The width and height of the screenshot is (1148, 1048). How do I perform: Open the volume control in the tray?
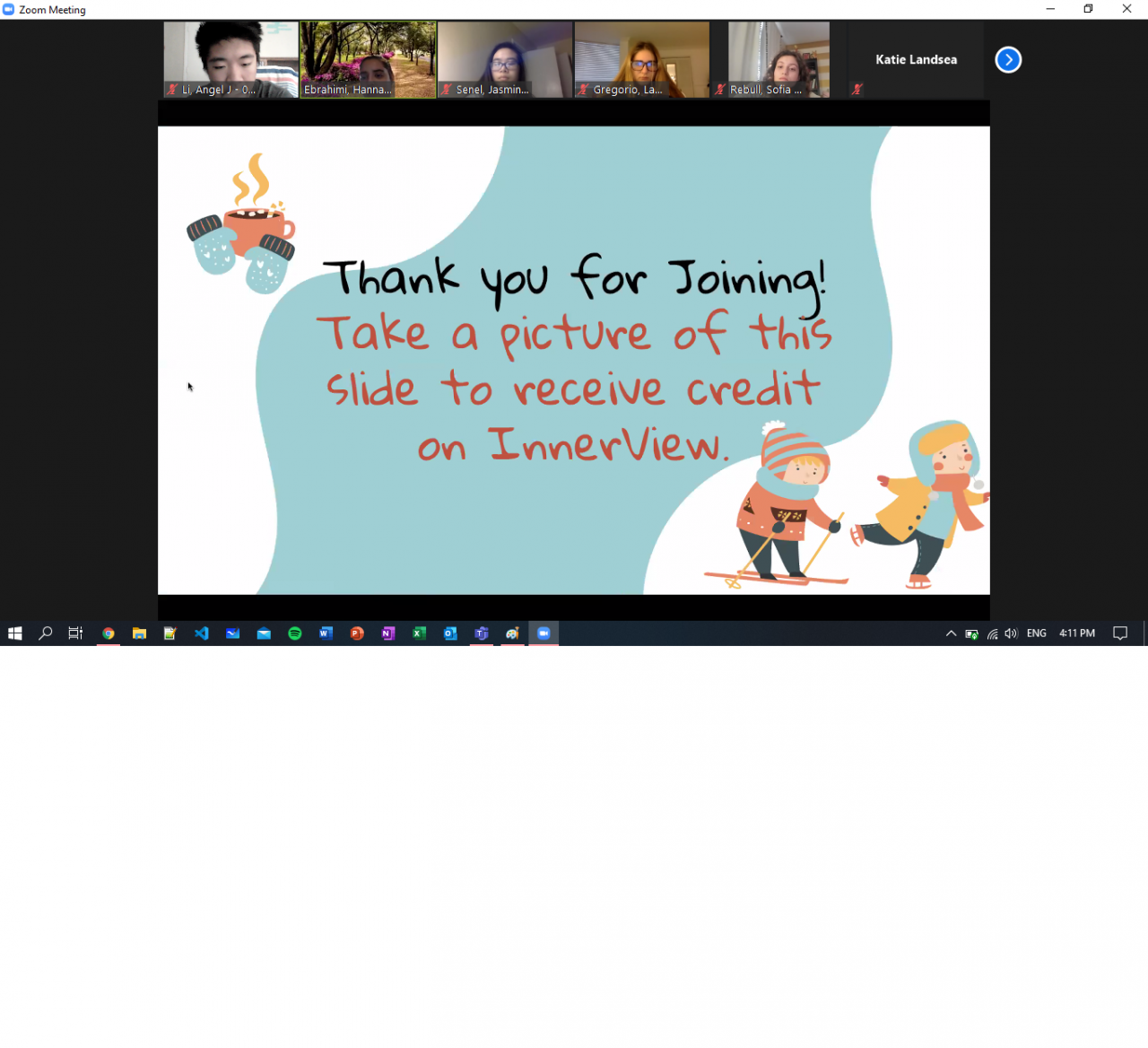pyautogui.click(x=1012, y=633)
